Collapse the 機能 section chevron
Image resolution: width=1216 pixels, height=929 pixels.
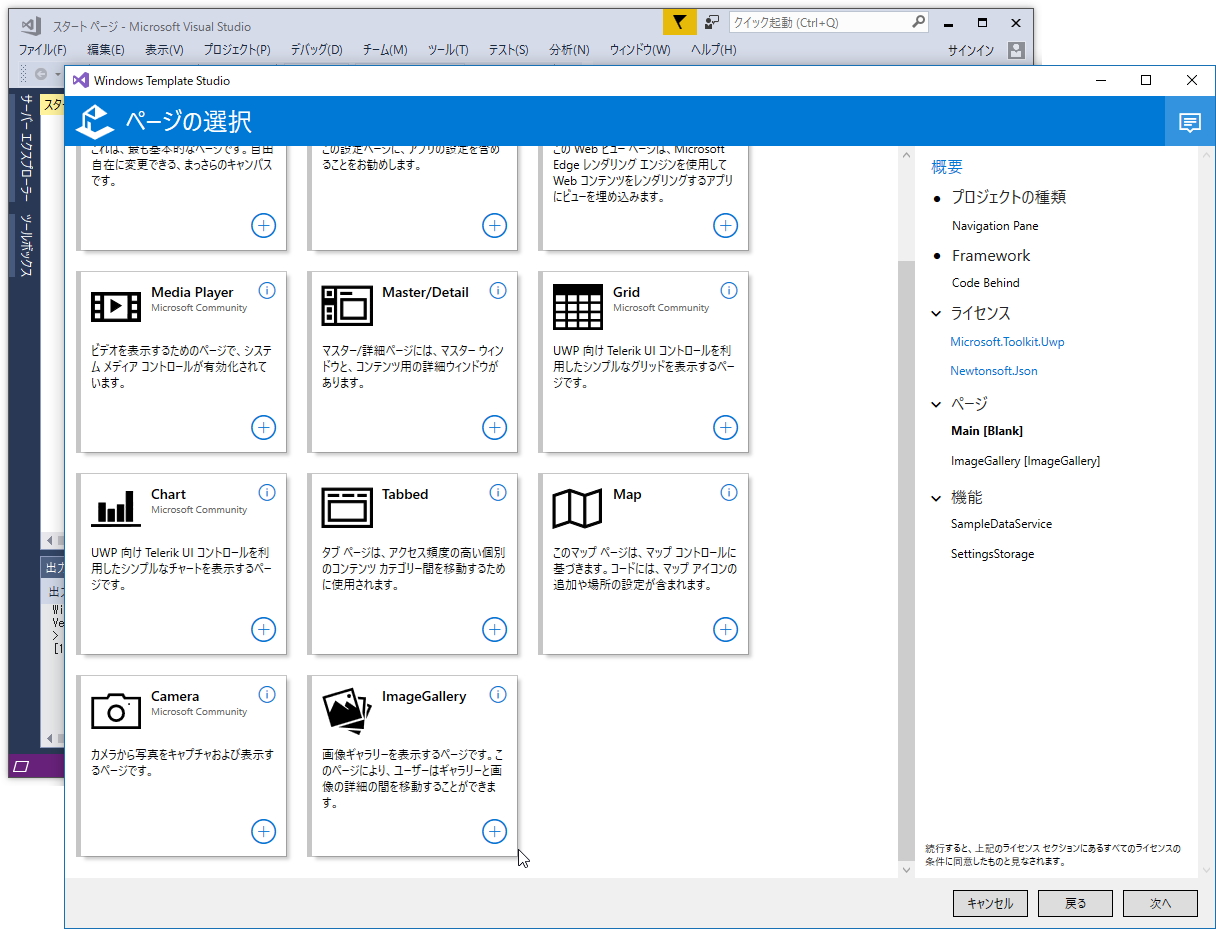(936, 497)
